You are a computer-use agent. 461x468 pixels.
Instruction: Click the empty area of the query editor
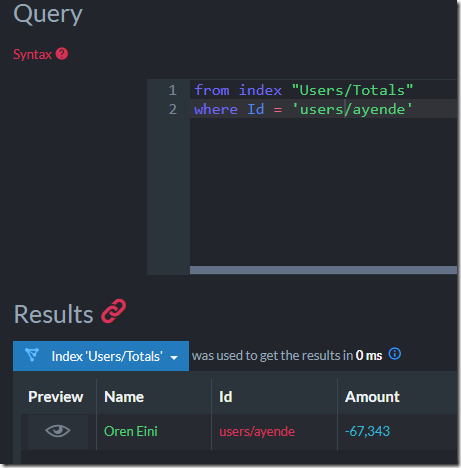coord(323,192)
